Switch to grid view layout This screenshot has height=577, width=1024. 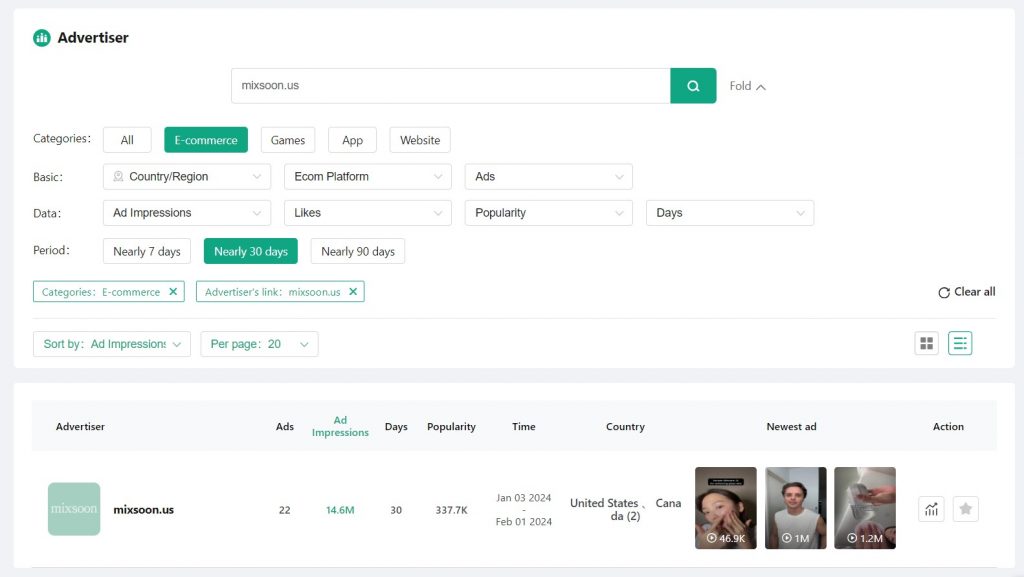tap(926, 342)
